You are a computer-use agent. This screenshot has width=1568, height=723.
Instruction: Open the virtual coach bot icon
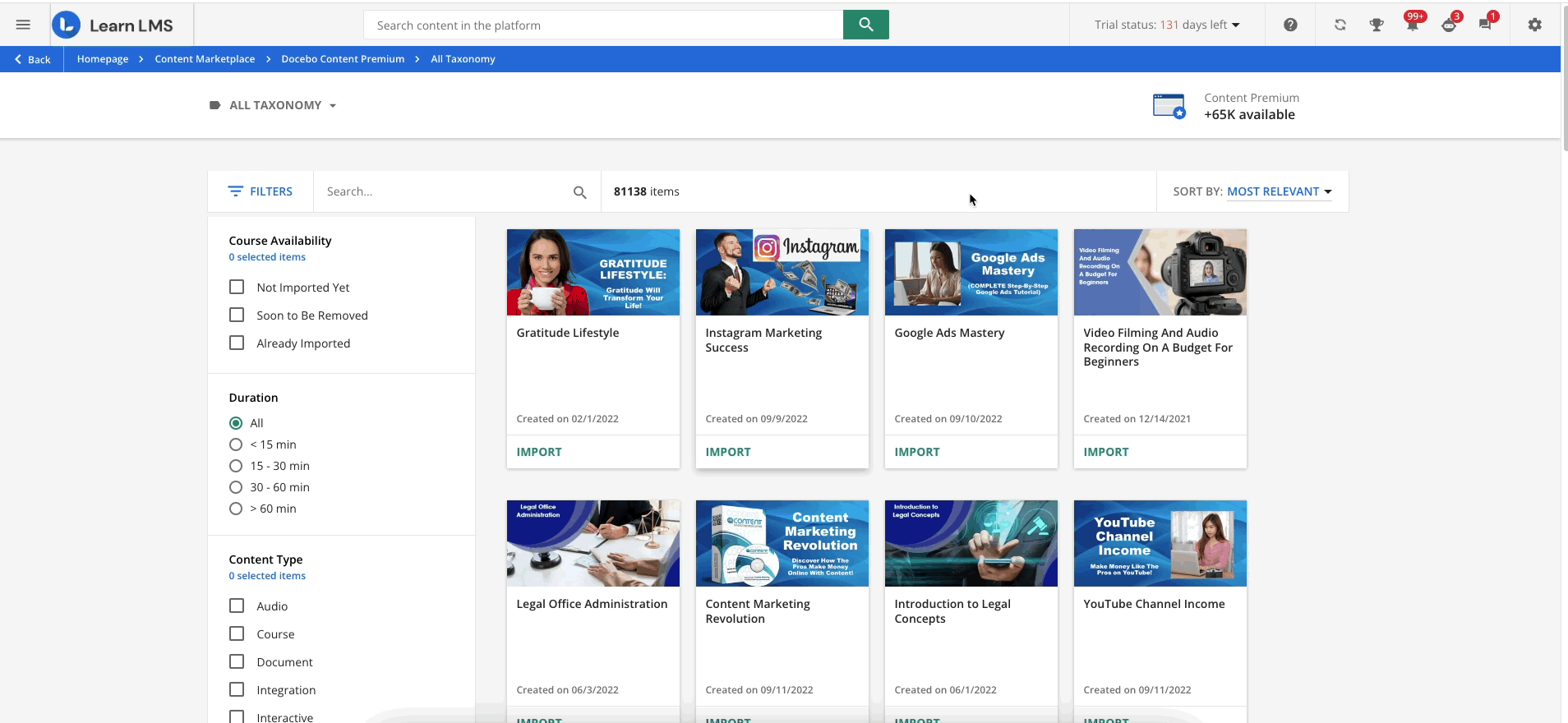(x=1449, y=25)
